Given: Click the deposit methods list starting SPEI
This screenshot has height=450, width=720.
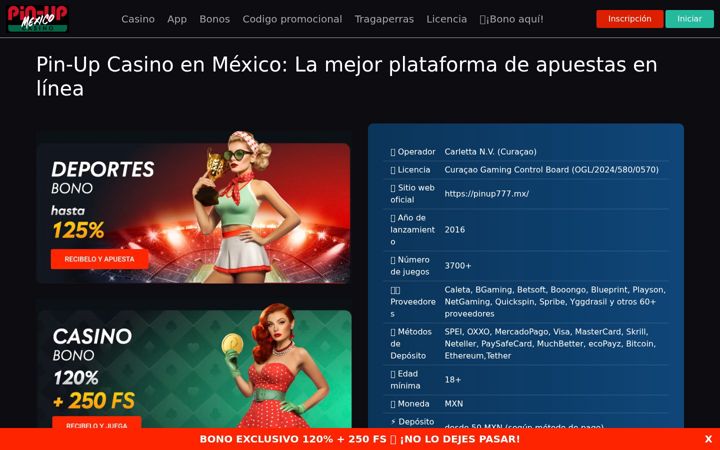Looking at the screenshot, I should tap(550, 343).
